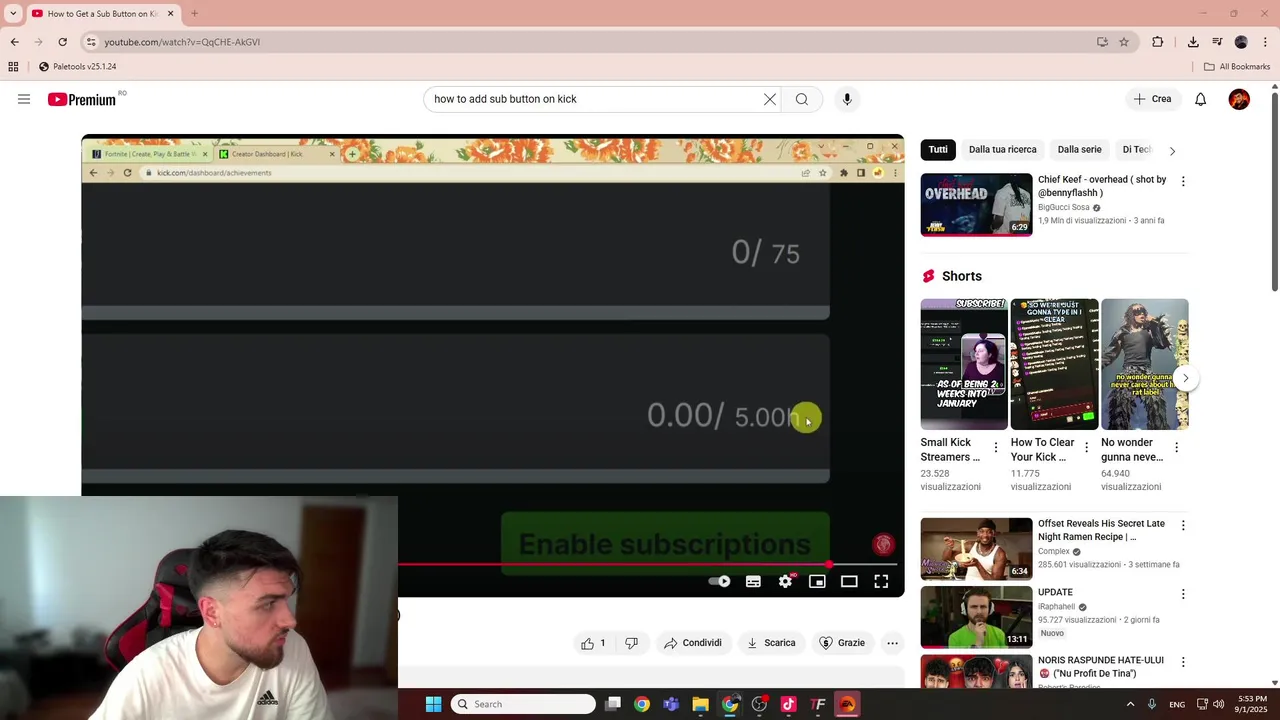Reload the current YouTube page
The width and height of the screenshot is (1280, 720).
[62, 42]
